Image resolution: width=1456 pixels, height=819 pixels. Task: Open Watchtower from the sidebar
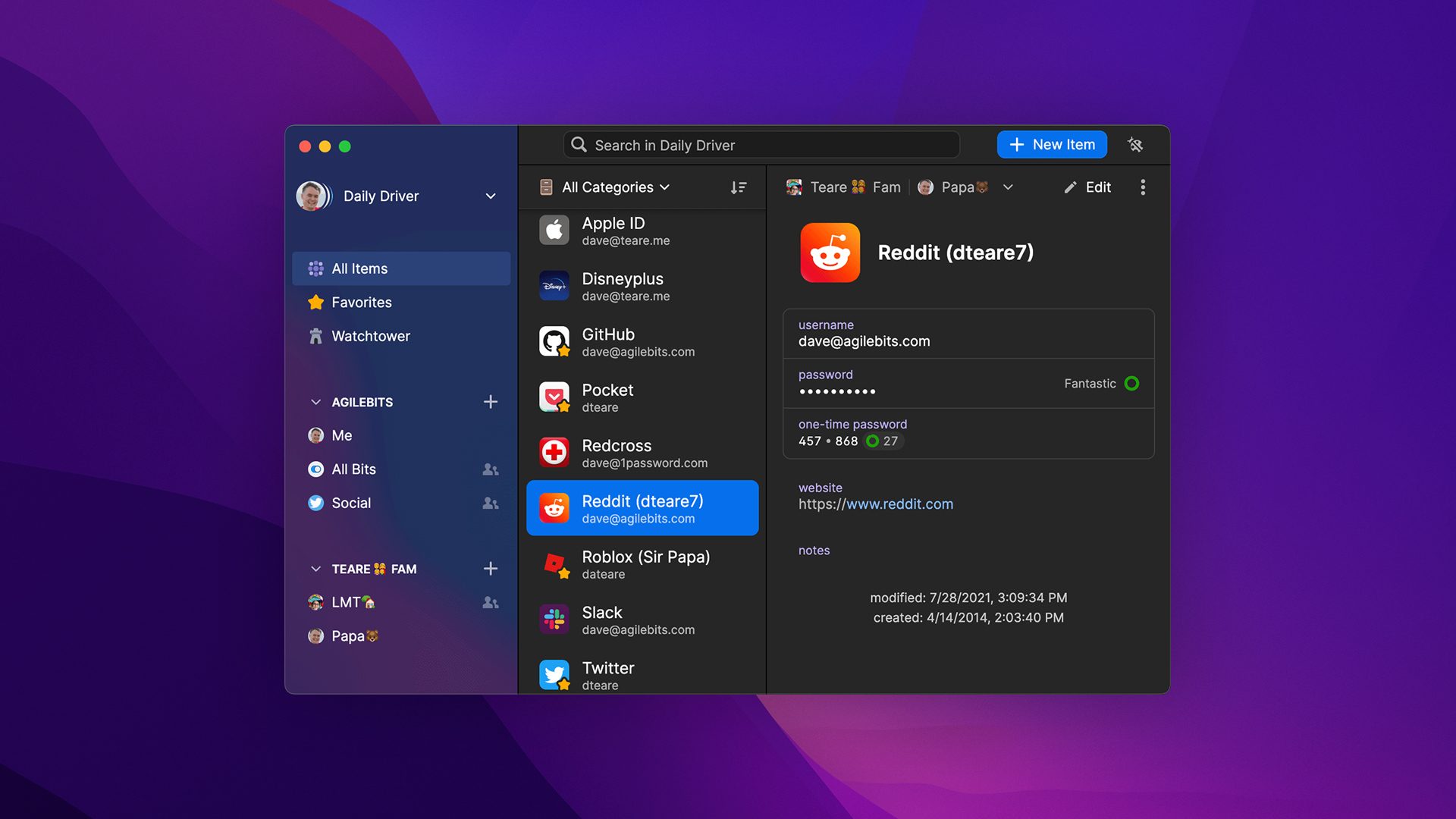(370, 336)
